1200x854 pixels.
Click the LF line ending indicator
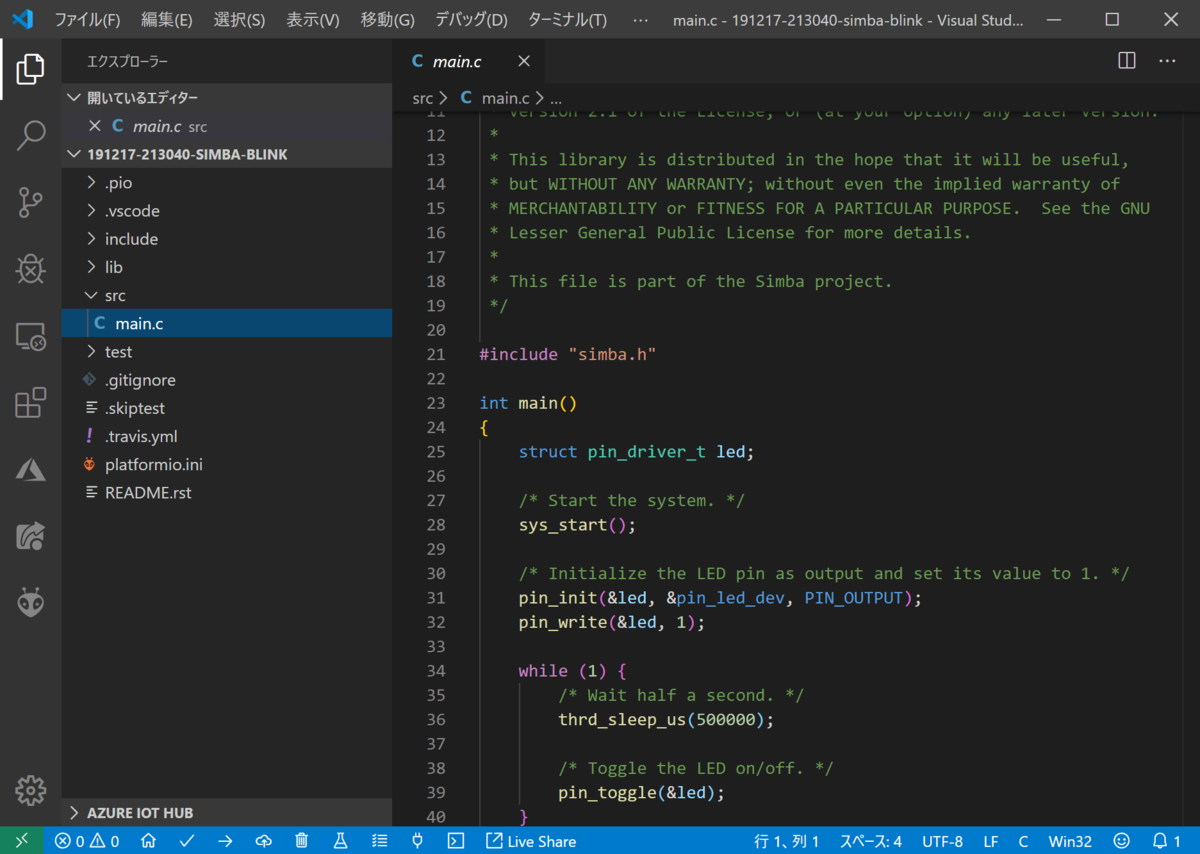[x=991, y=841]
